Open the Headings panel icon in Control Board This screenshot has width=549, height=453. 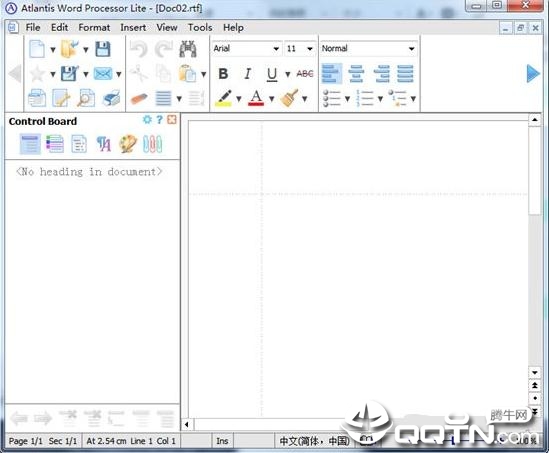pos(30,144)
